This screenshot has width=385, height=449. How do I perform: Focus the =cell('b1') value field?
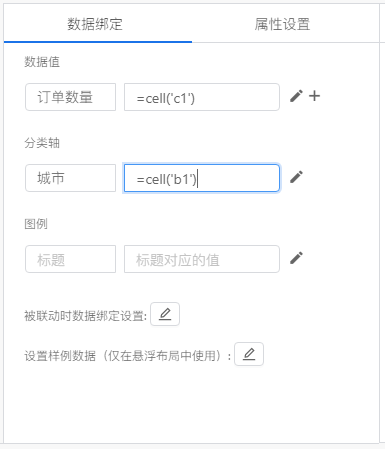click(x=202, y=178)
